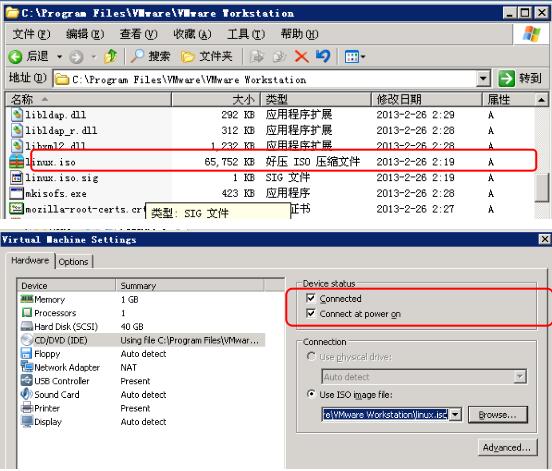Click the ISO image path input field
Image resolution: width=552 pixels, height=471 pixels.
pyautogui.click(x=385, y=415)
